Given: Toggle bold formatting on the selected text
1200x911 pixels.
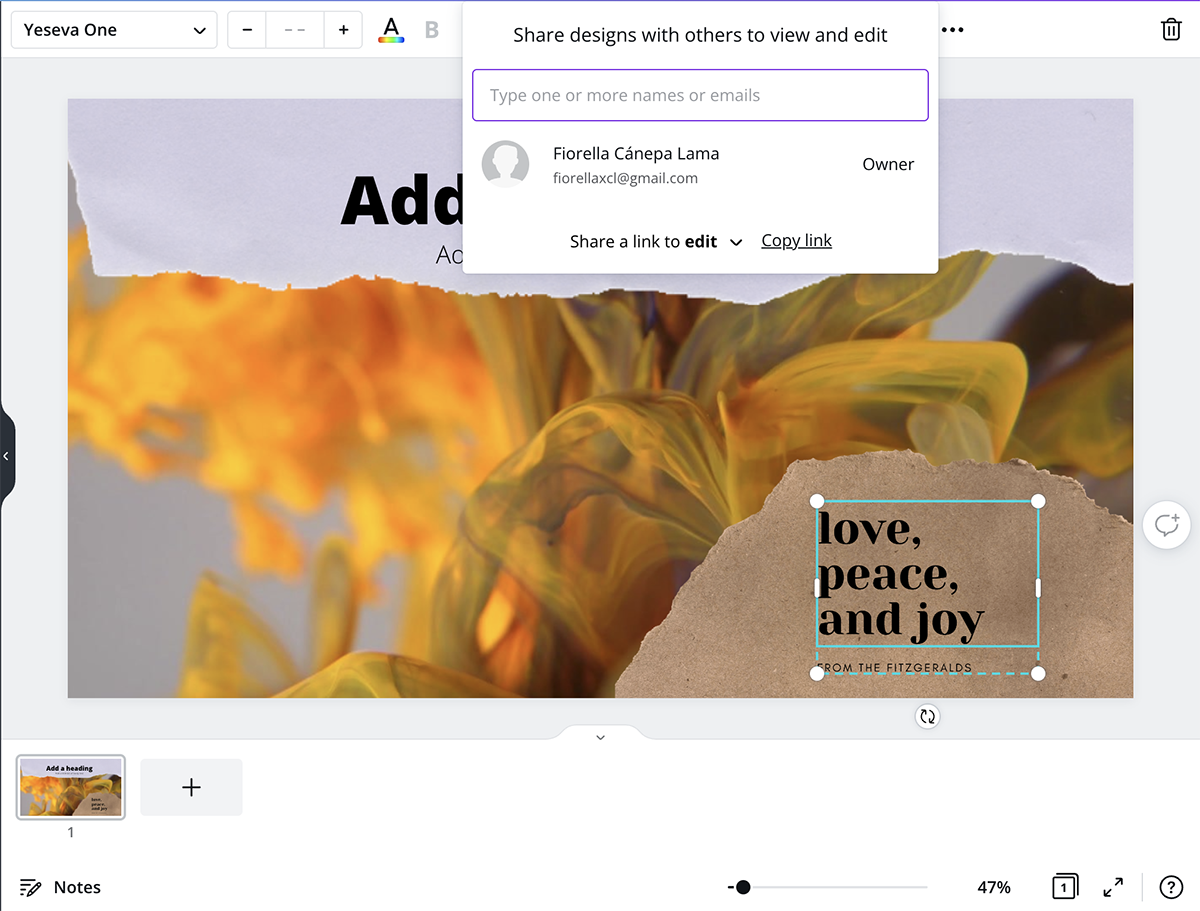Looking at the screenshot, I should coord(431,29).
